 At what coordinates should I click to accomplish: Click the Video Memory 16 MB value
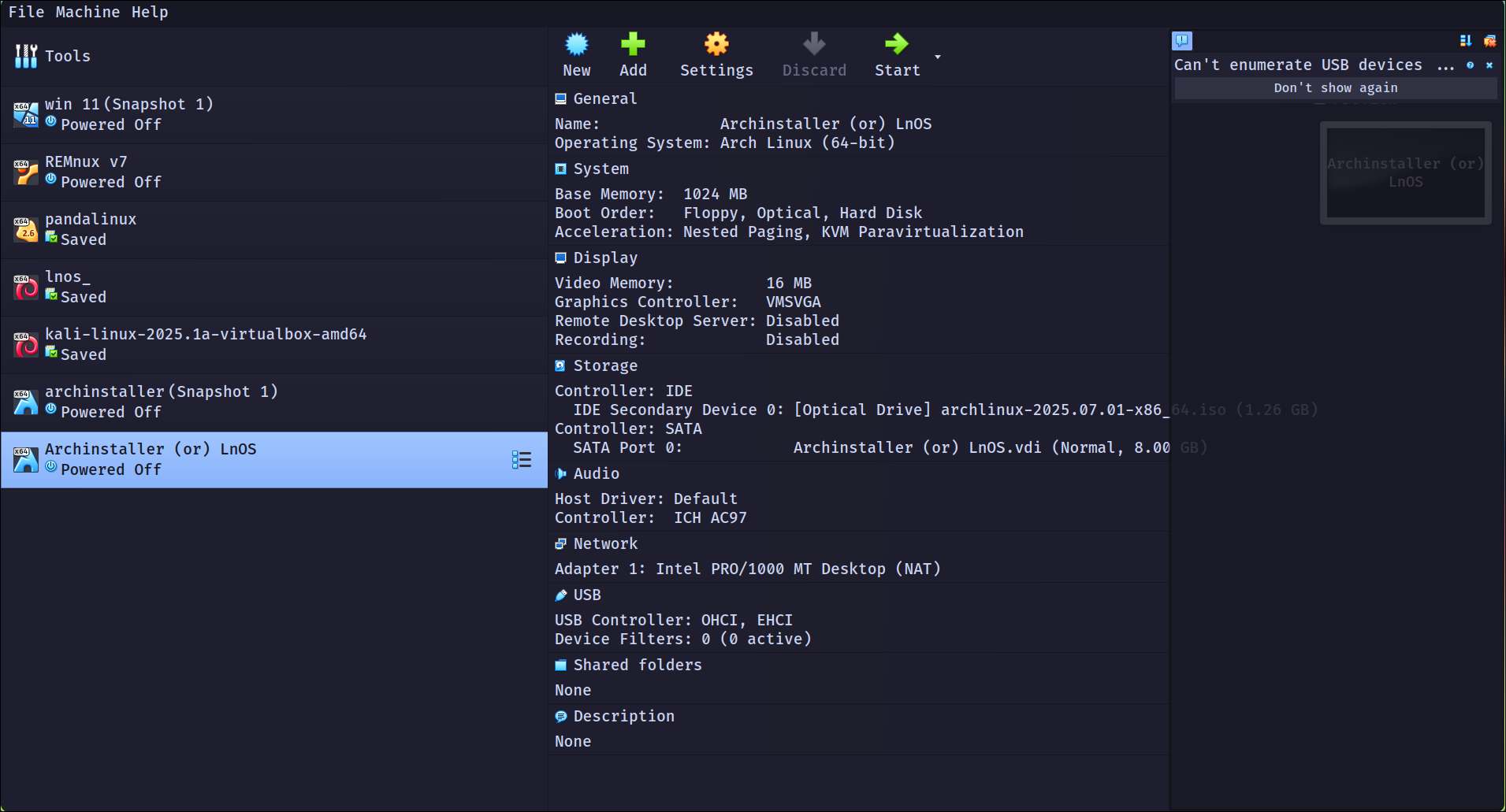tap(789, 283)
